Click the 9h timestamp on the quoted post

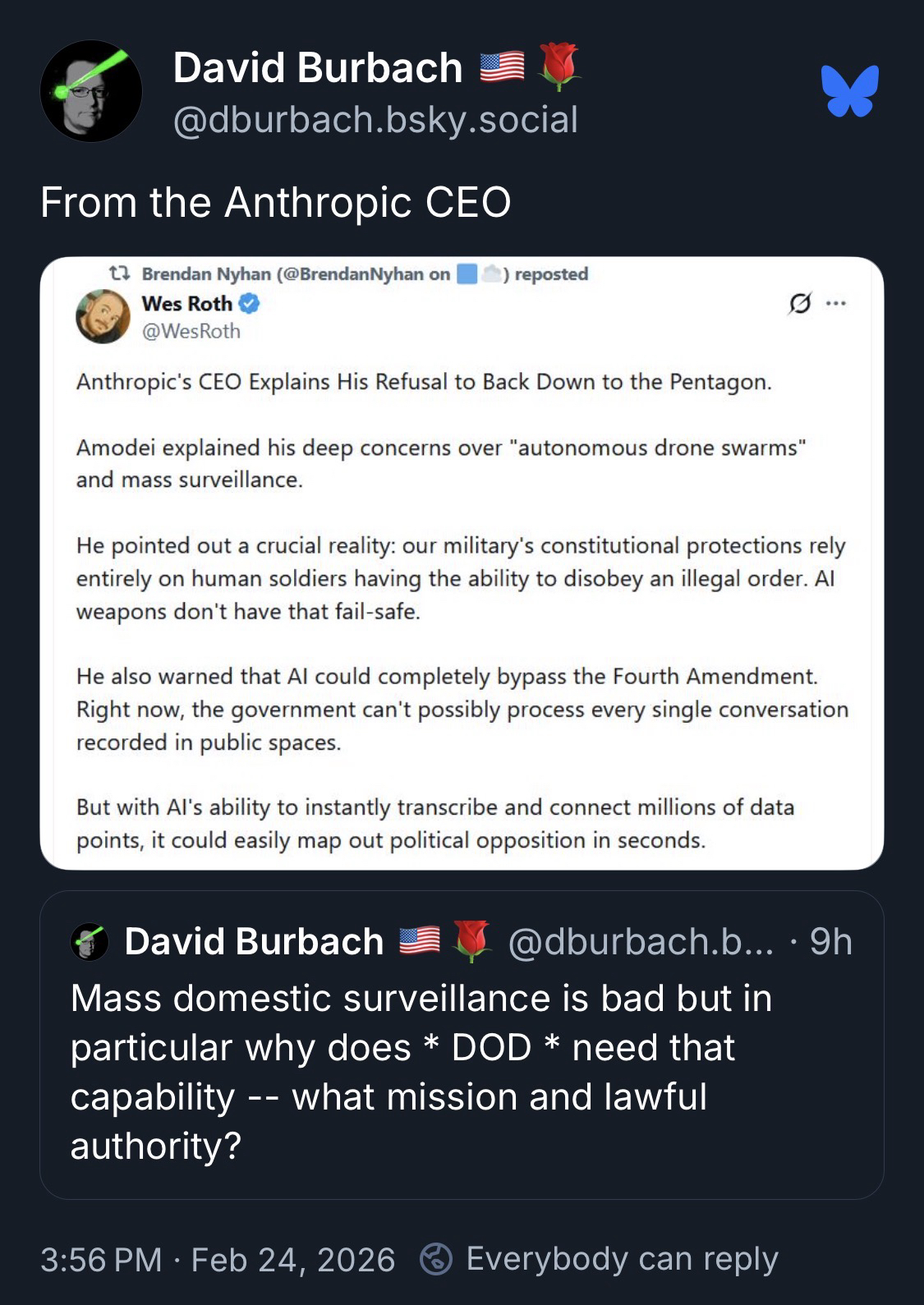coord(830,942)
